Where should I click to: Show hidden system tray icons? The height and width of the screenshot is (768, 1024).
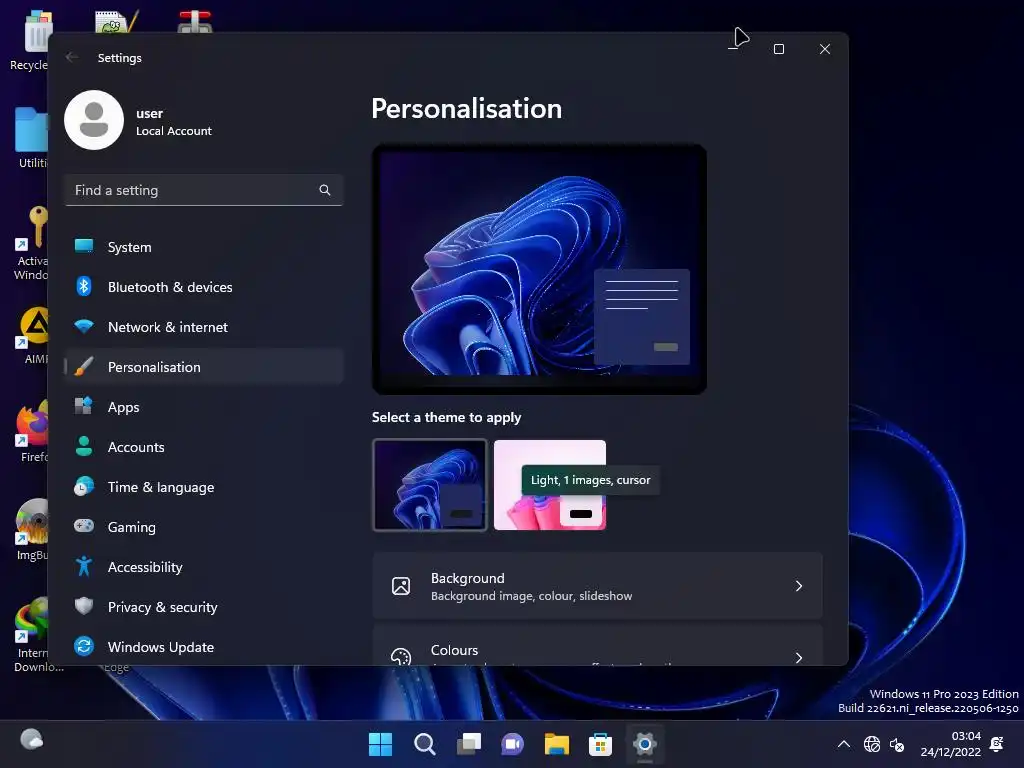844,744
